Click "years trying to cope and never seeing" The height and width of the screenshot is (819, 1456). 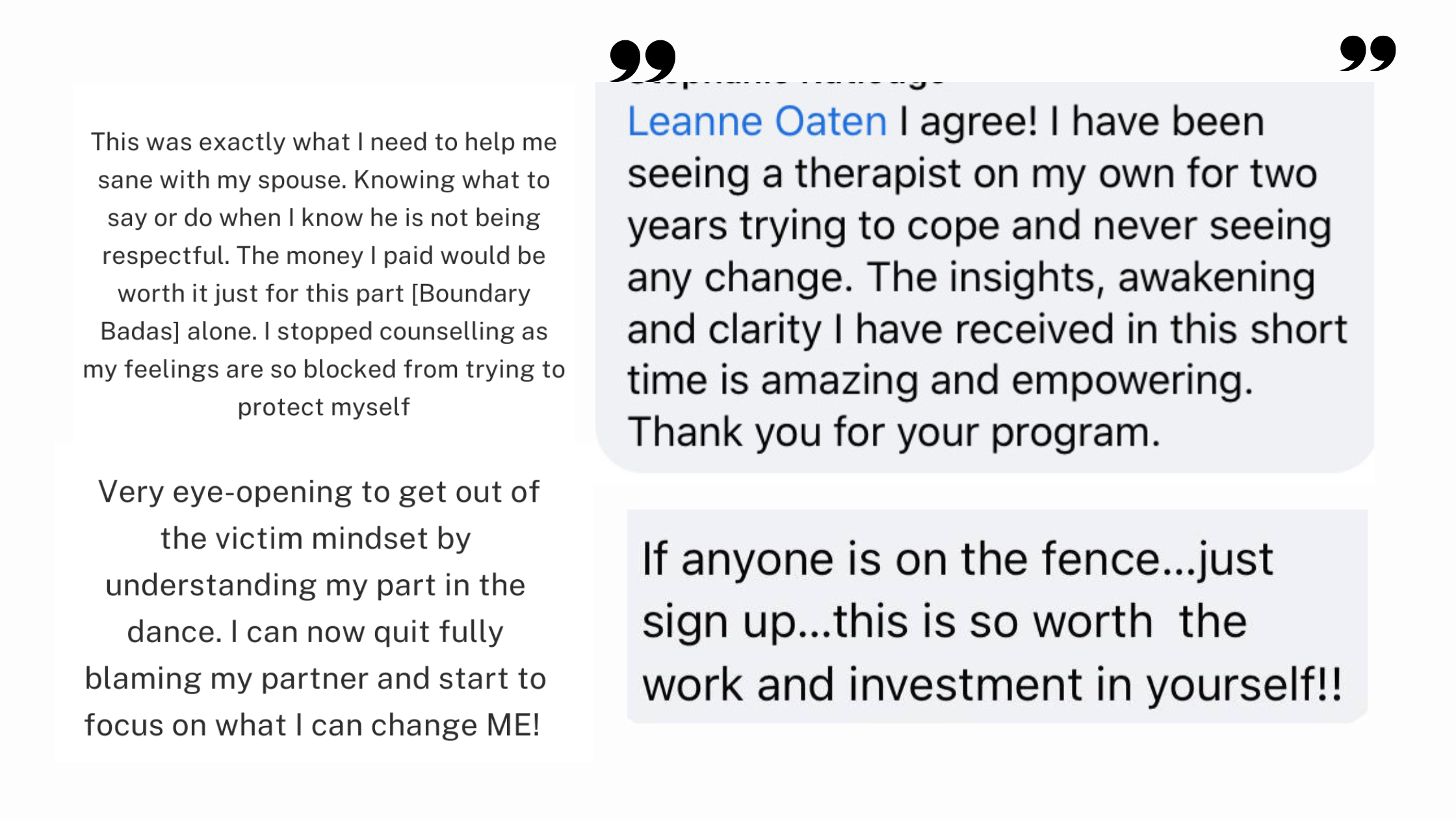(979, 226)
